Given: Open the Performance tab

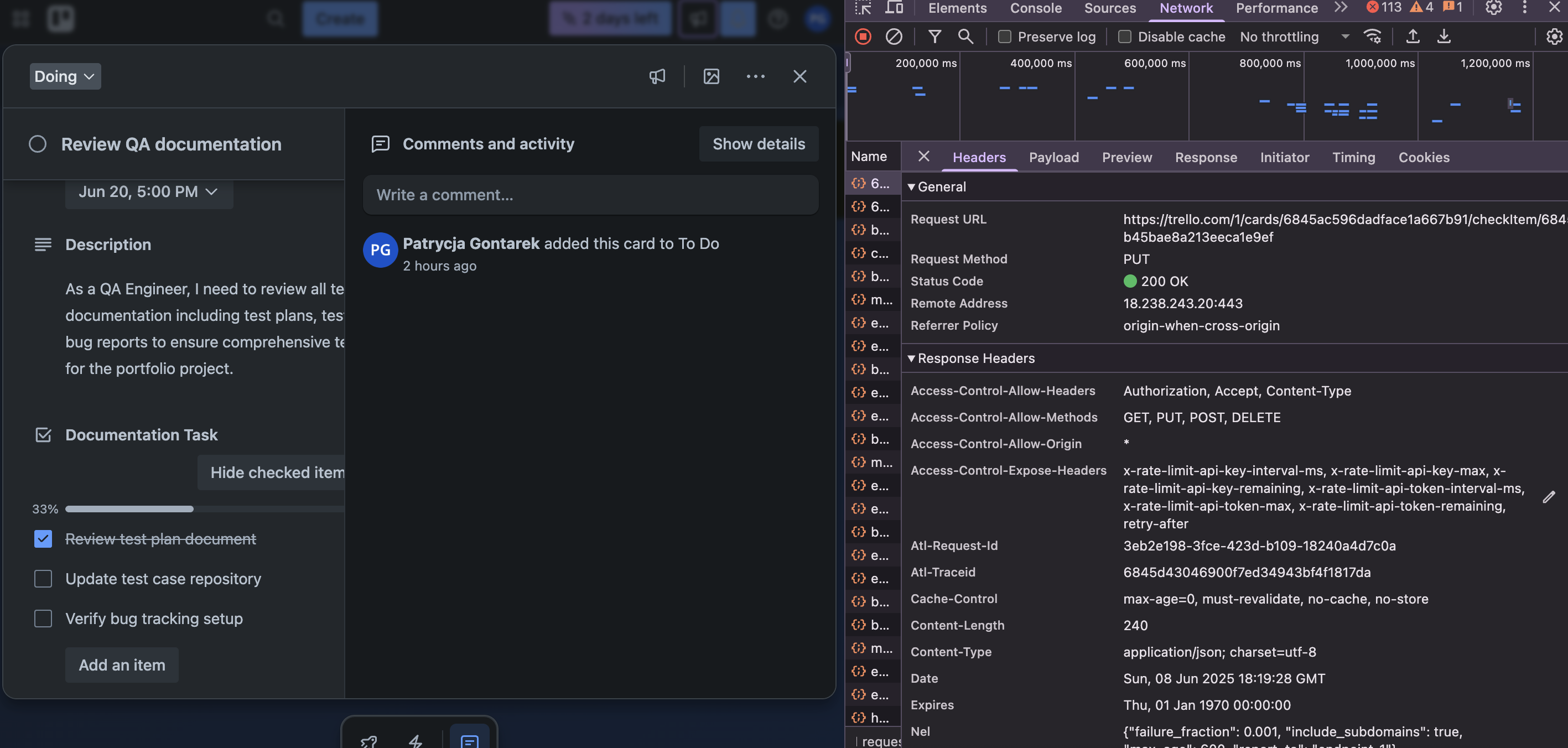Looking at the screenshot, I should click(1276, 8).
